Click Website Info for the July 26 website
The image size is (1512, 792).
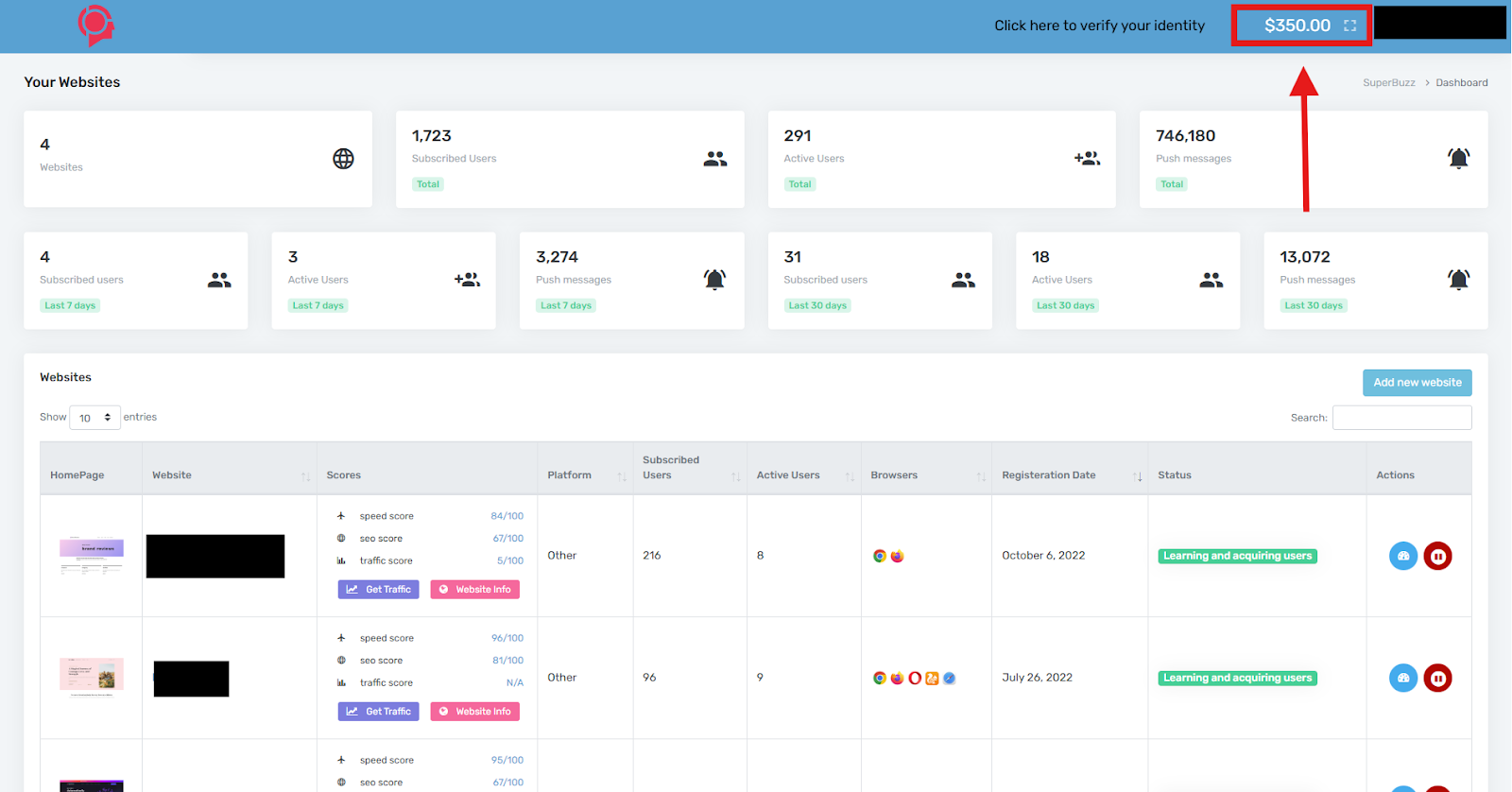coord(474,712)
